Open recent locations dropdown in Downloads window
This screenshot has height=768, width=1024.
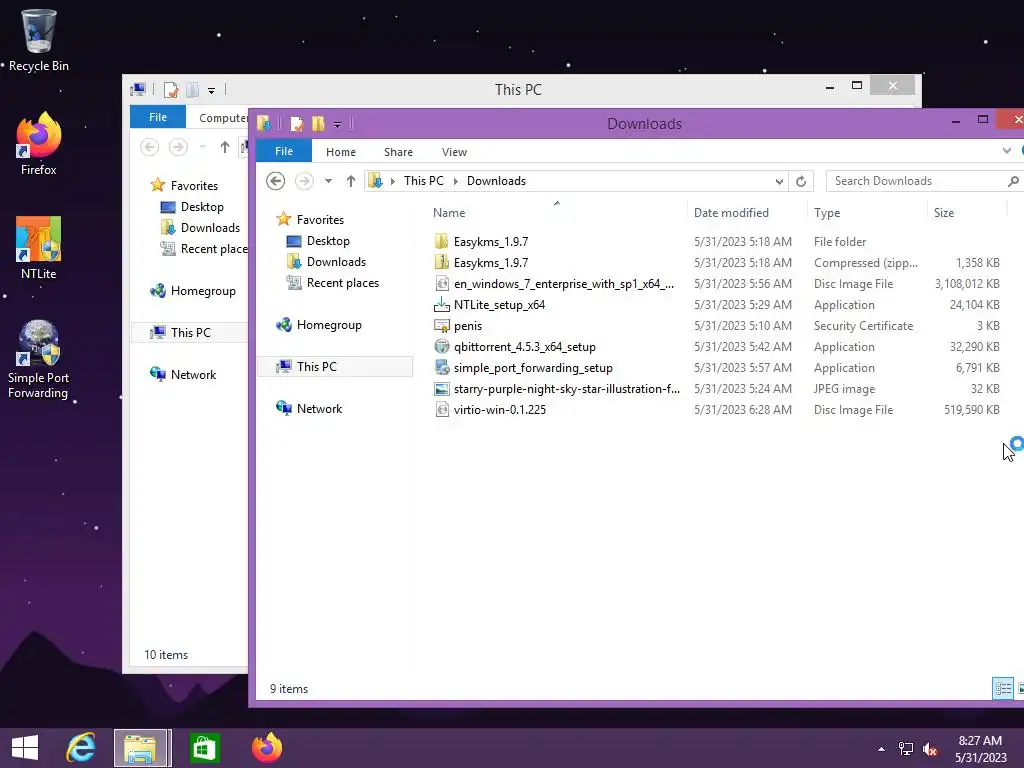pos(328,181)
